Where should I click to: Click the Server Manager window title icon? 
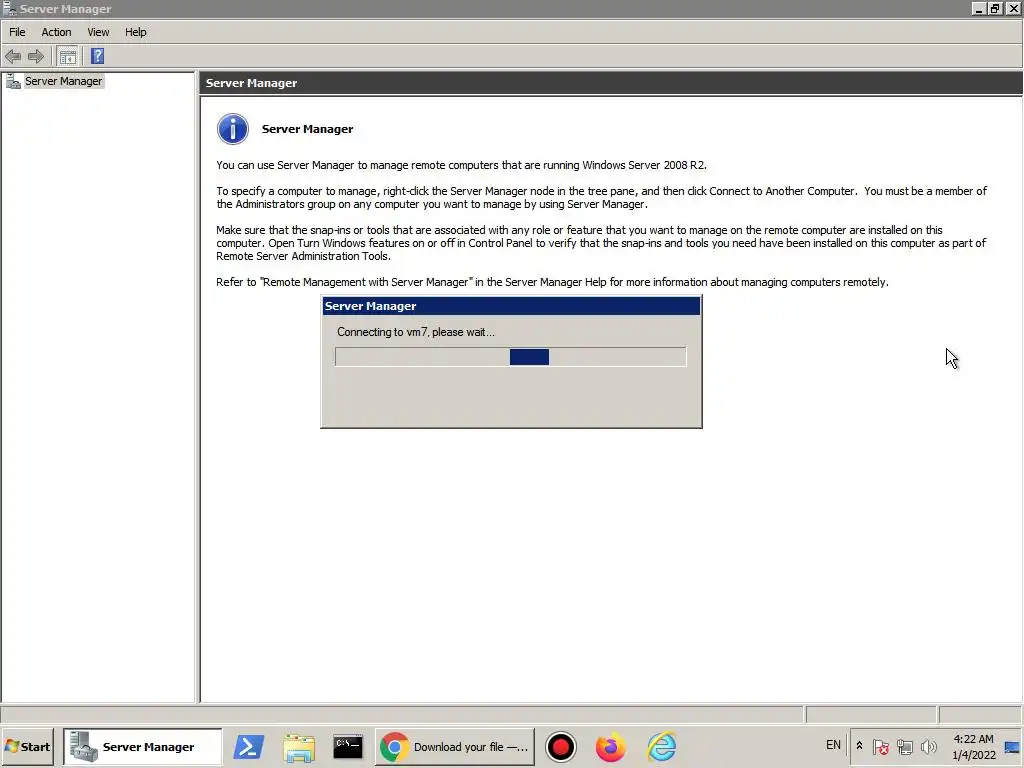point(9,9)
